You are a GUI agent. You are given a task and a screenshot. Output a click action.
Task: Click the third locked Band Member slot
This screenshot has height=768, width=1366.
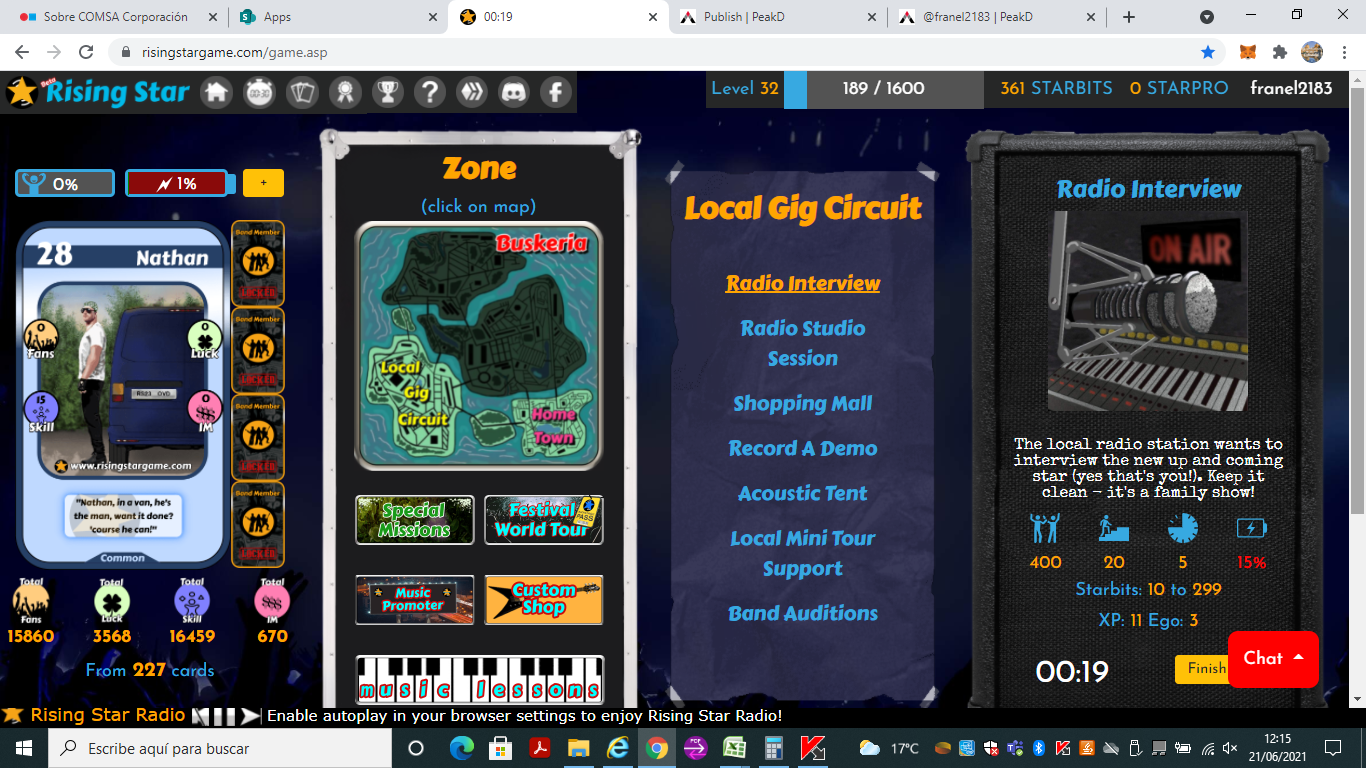point(258,437)
